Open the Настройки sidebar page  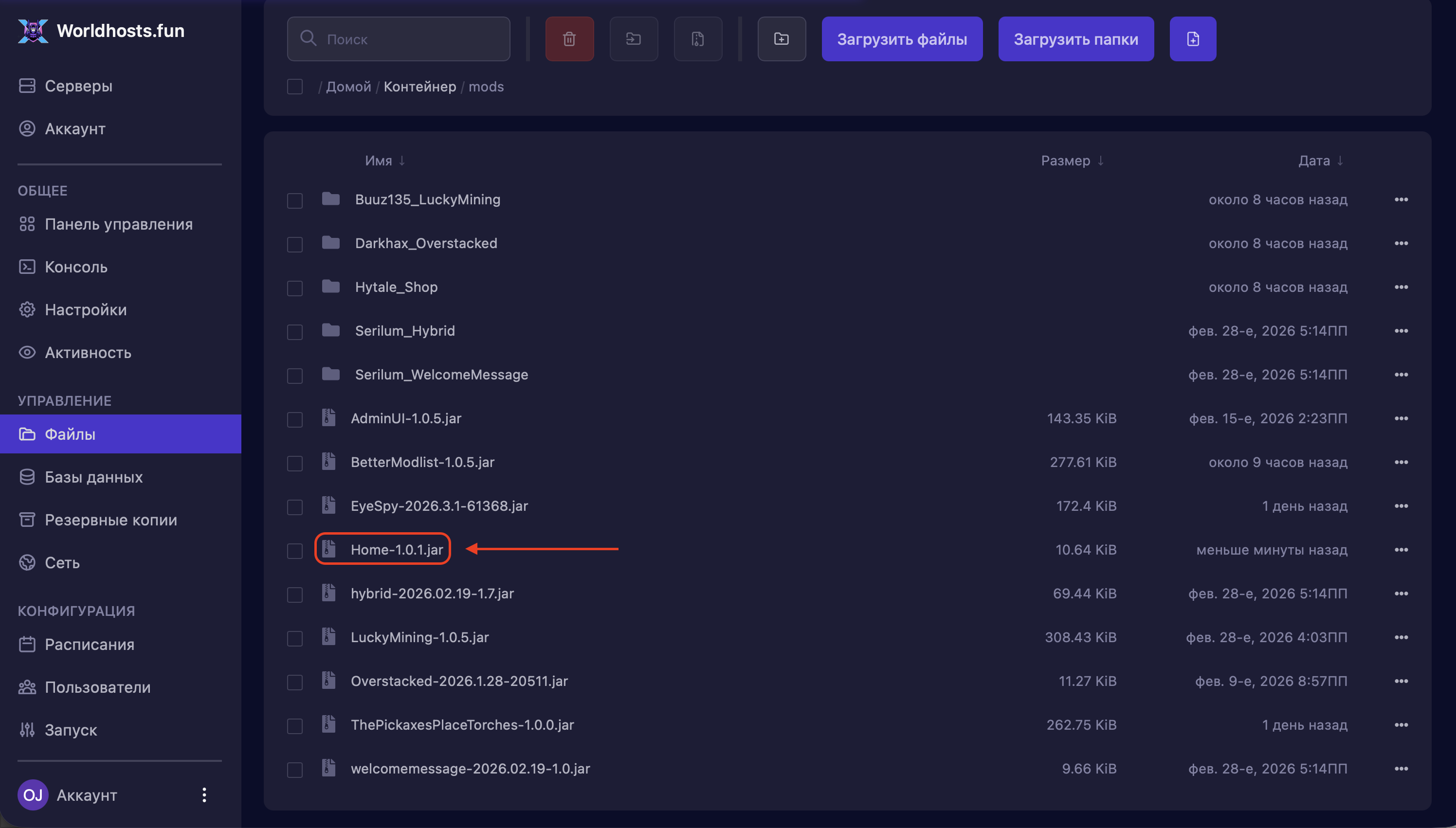[85, 309]
